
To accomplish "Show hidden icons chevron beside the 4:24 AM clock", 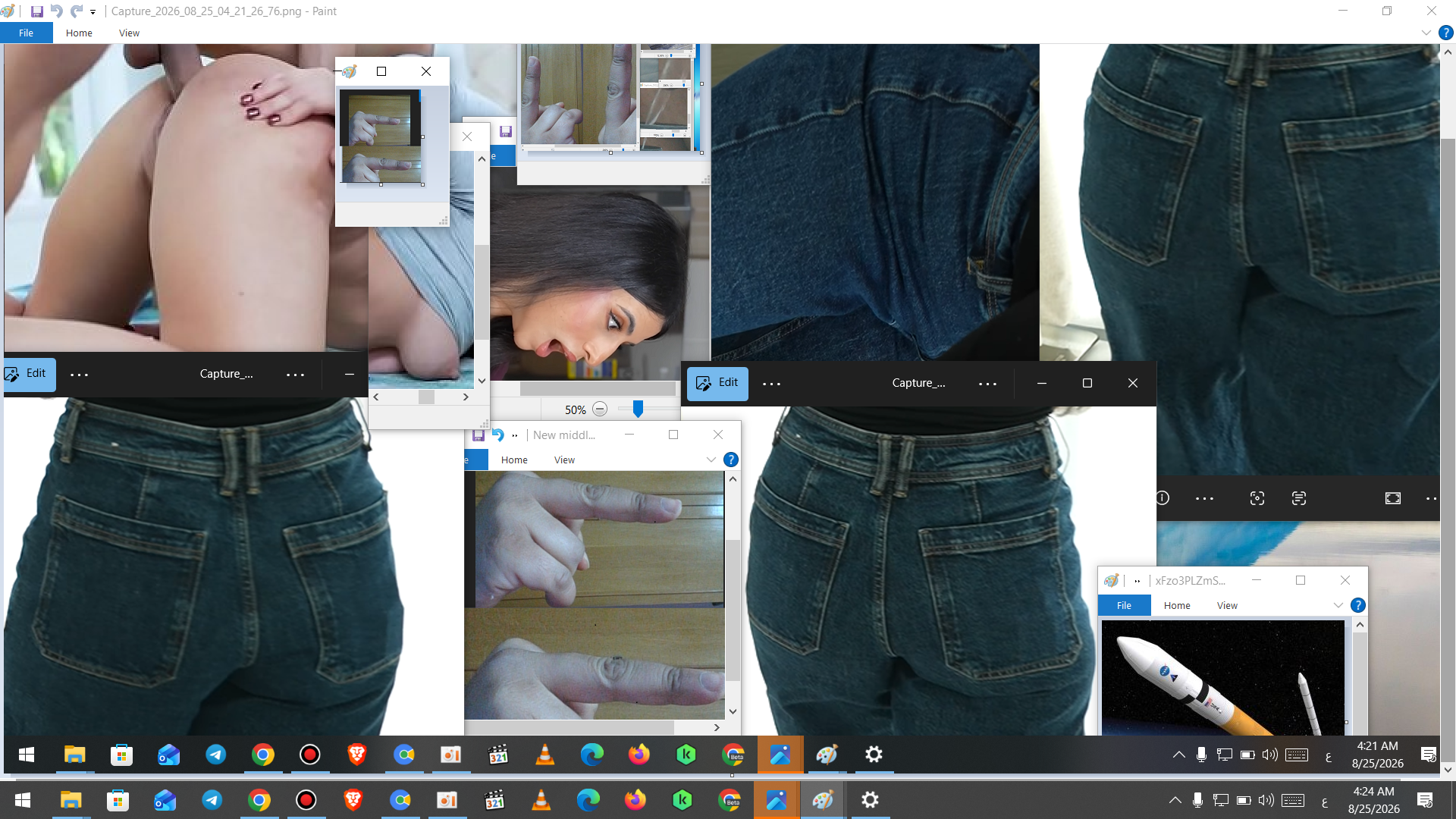I will point(1175,800).
